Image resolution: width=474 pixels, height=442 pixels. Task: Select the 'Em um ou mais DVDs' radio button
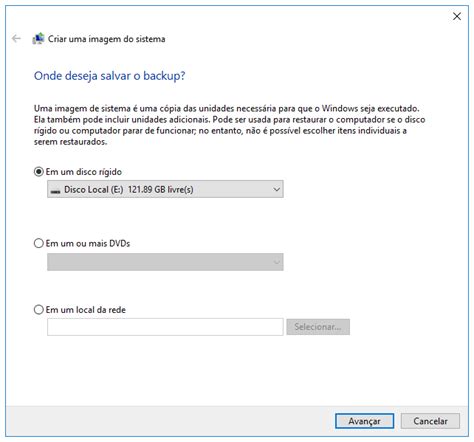click(39, 243)
